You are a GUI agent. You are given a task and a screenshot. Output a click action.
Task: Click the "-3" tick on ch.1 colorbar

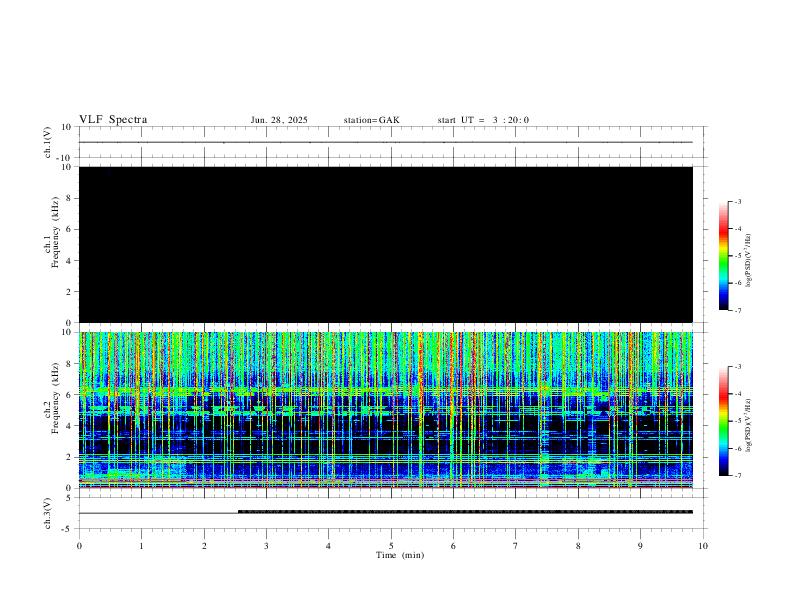coord(738,201)
